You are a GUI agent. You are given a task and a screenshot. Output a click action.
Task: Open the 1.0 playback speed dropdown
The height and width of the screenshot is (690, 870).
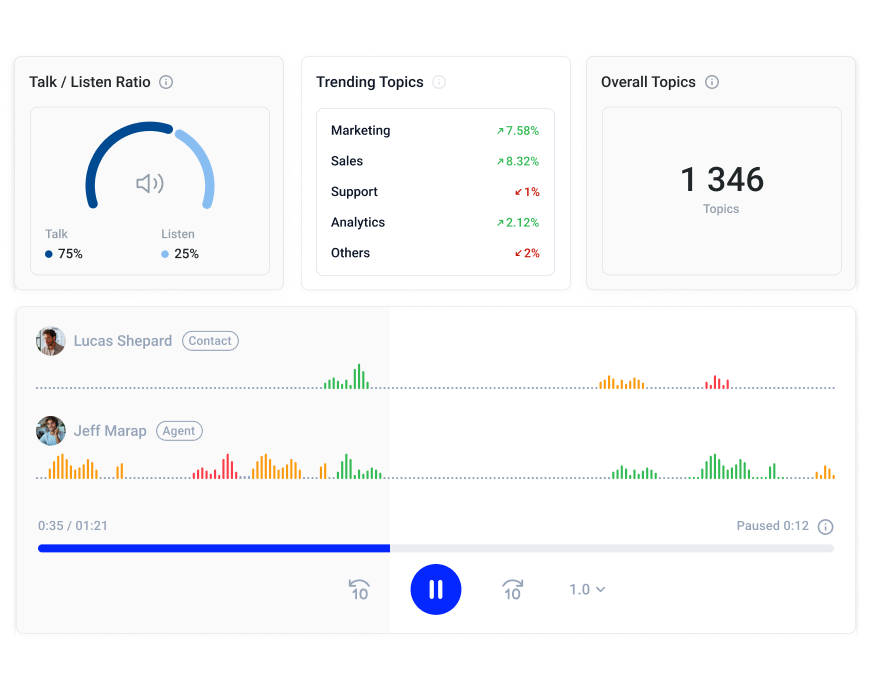point(587,590)
